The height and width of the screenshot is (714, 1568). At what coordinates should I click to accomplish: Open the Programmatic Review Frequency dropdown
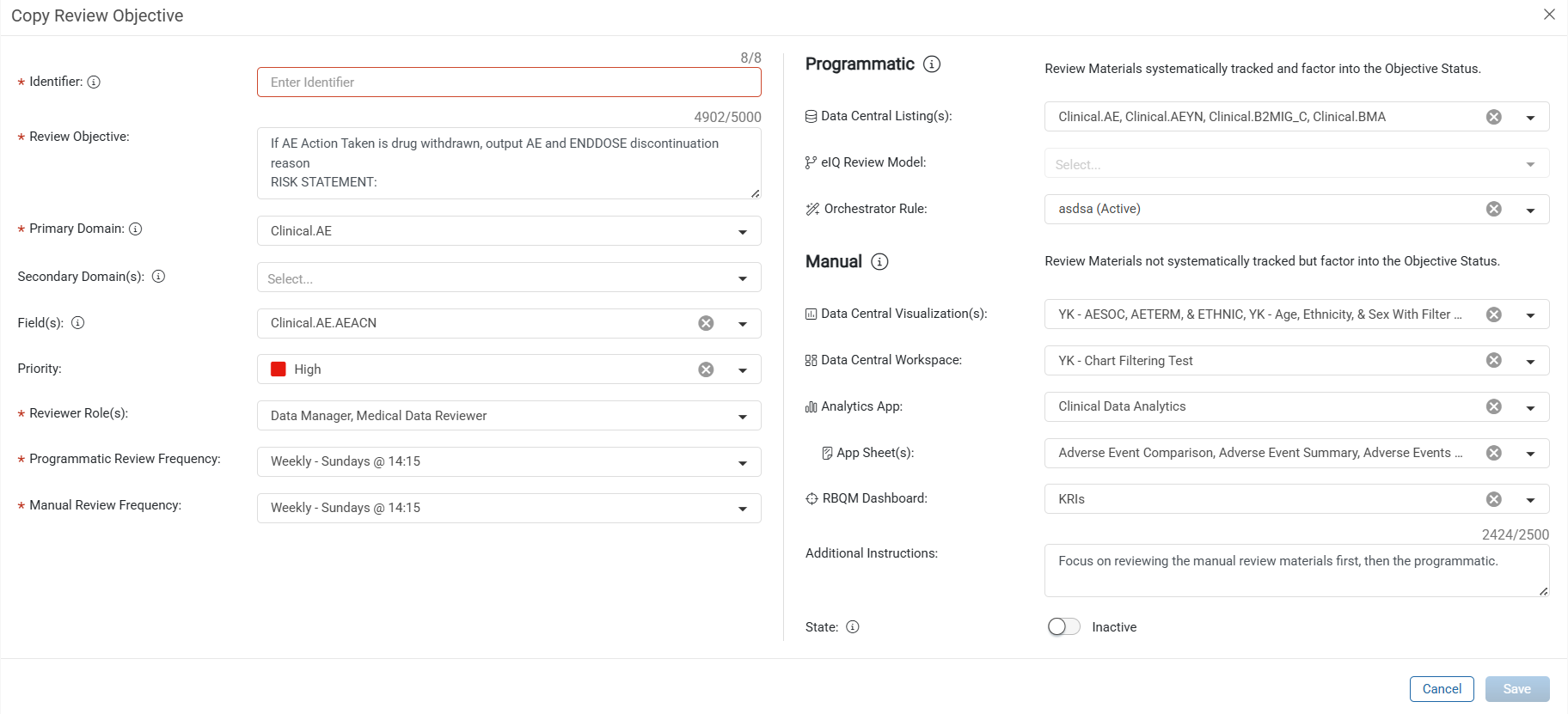[509, 462]
